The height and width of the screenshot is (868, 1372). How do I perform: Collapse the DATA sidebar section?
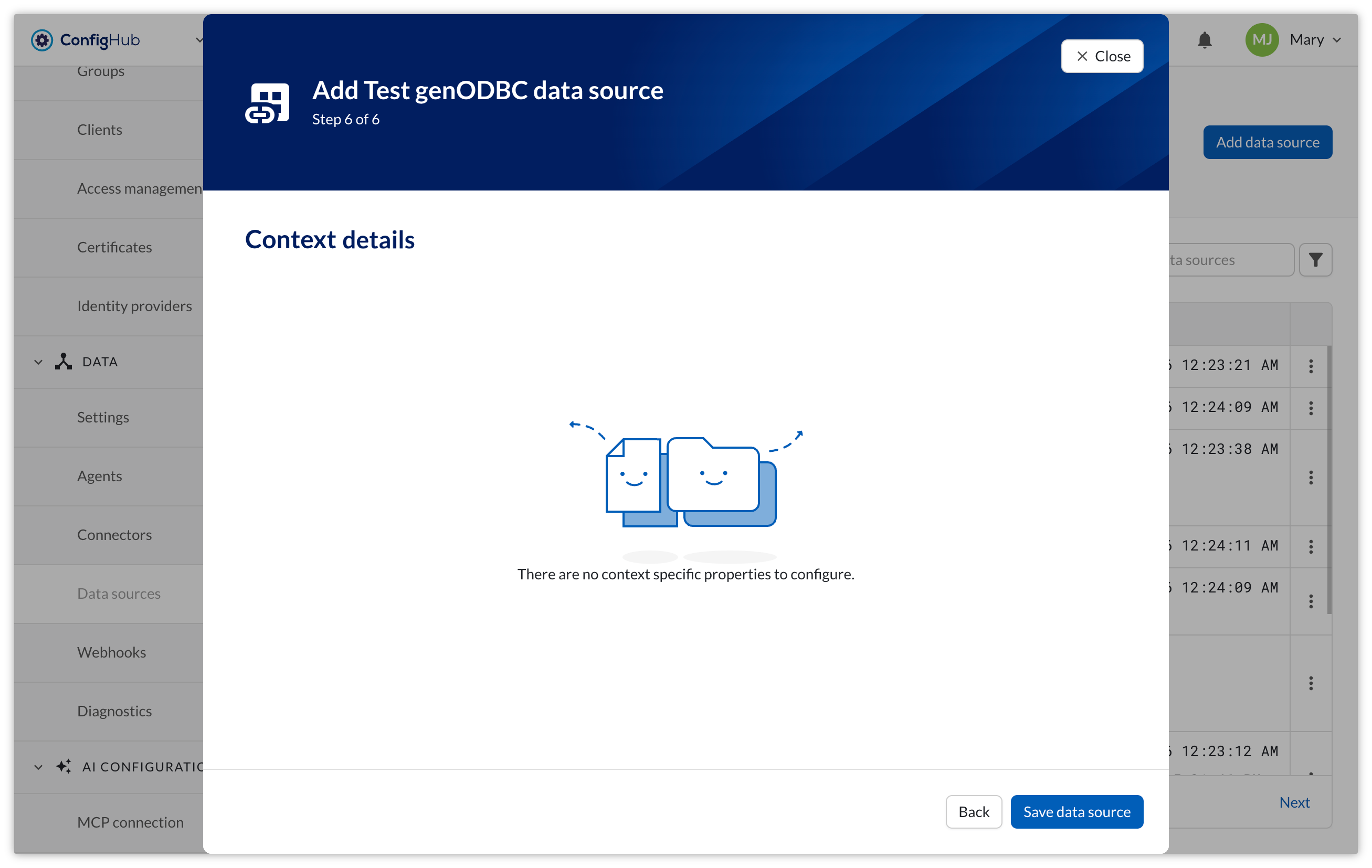[x=38, y=362]
